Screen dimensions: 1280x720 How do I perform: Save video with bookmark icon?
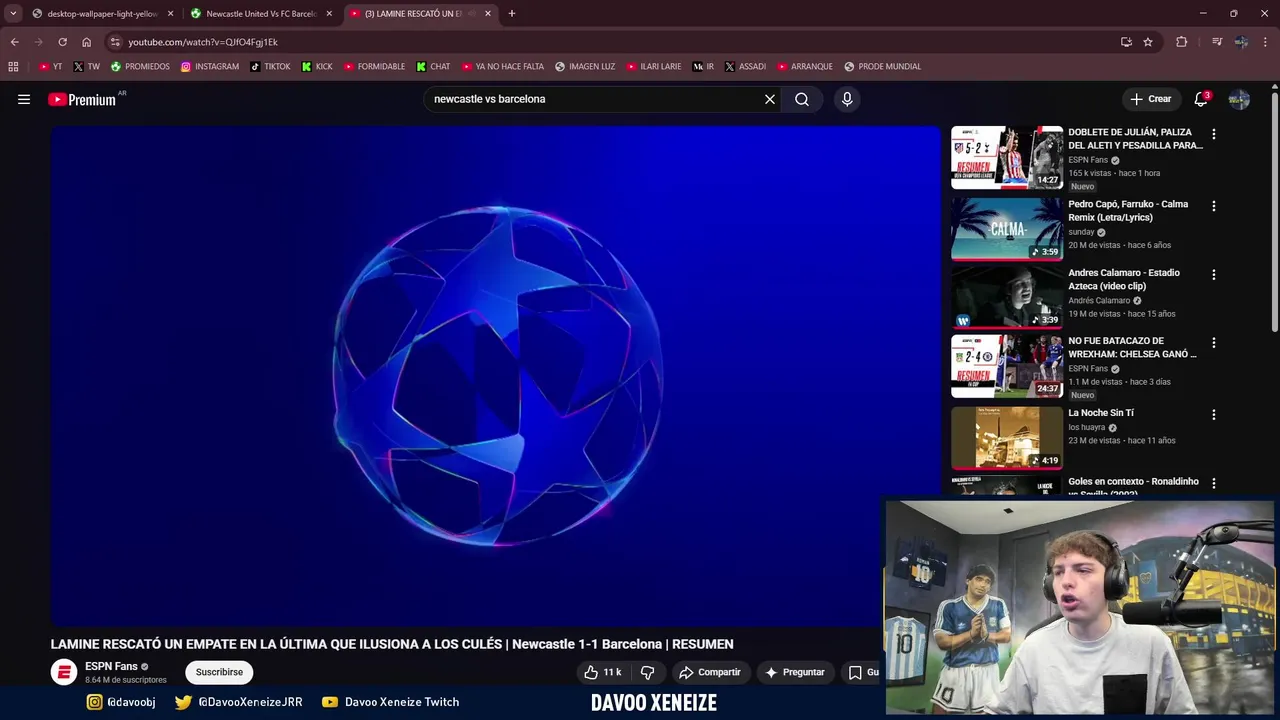(855, 672)
